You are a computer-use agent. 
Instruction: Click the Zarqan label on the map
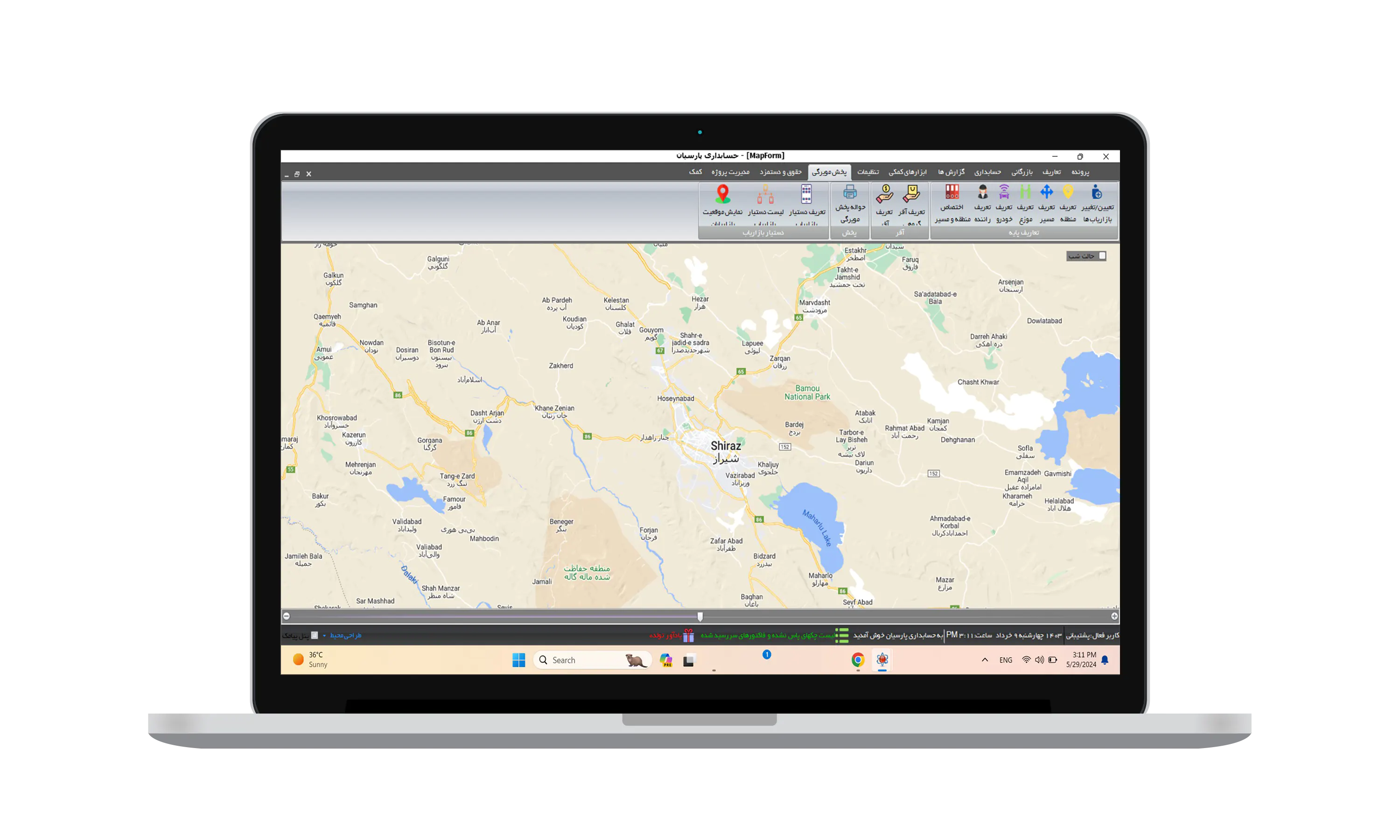780,362
